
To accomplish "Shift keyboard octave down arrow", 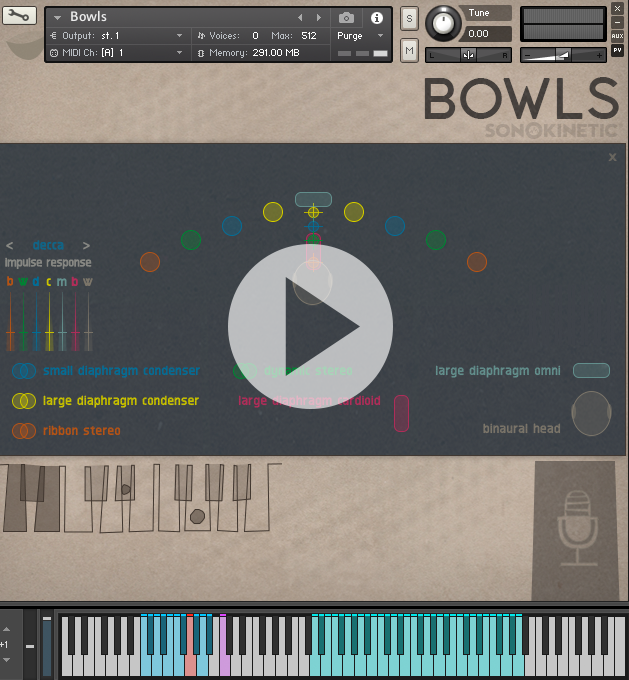I will [6, 660].
